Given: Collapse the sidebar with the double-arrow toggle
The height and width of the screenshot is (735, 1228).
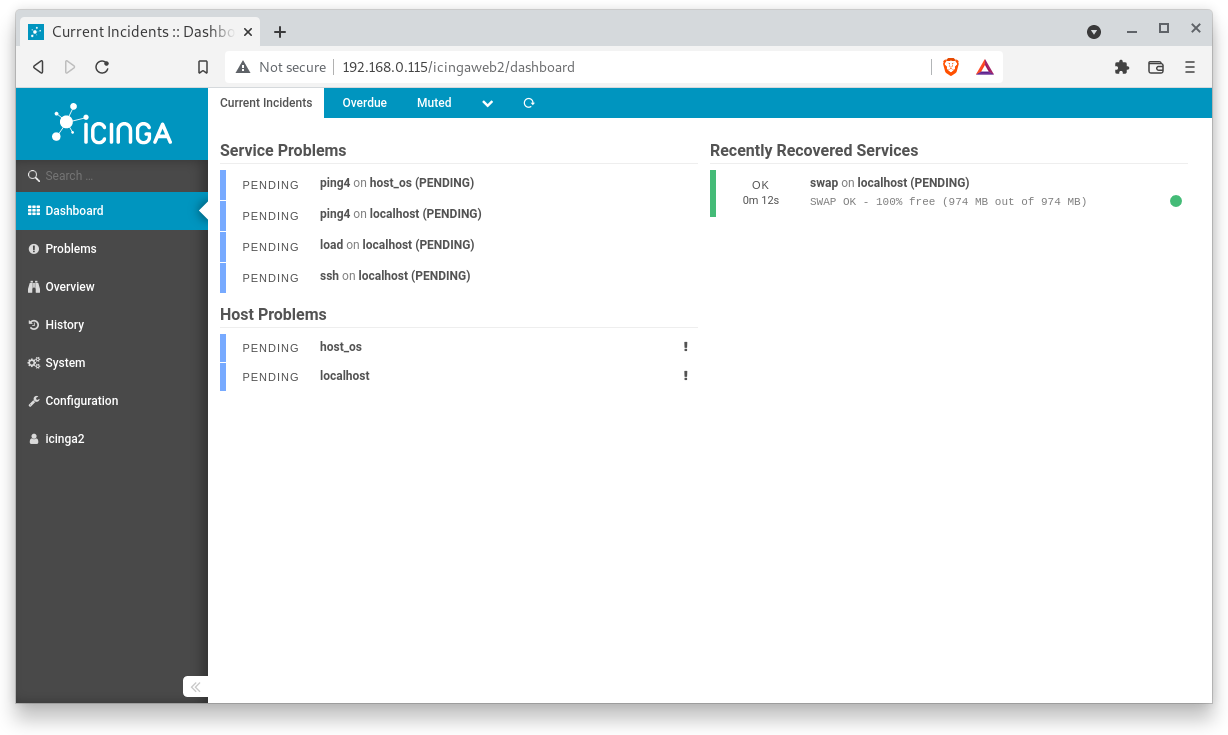Looking at the screenshot, I should coord(195,687).
